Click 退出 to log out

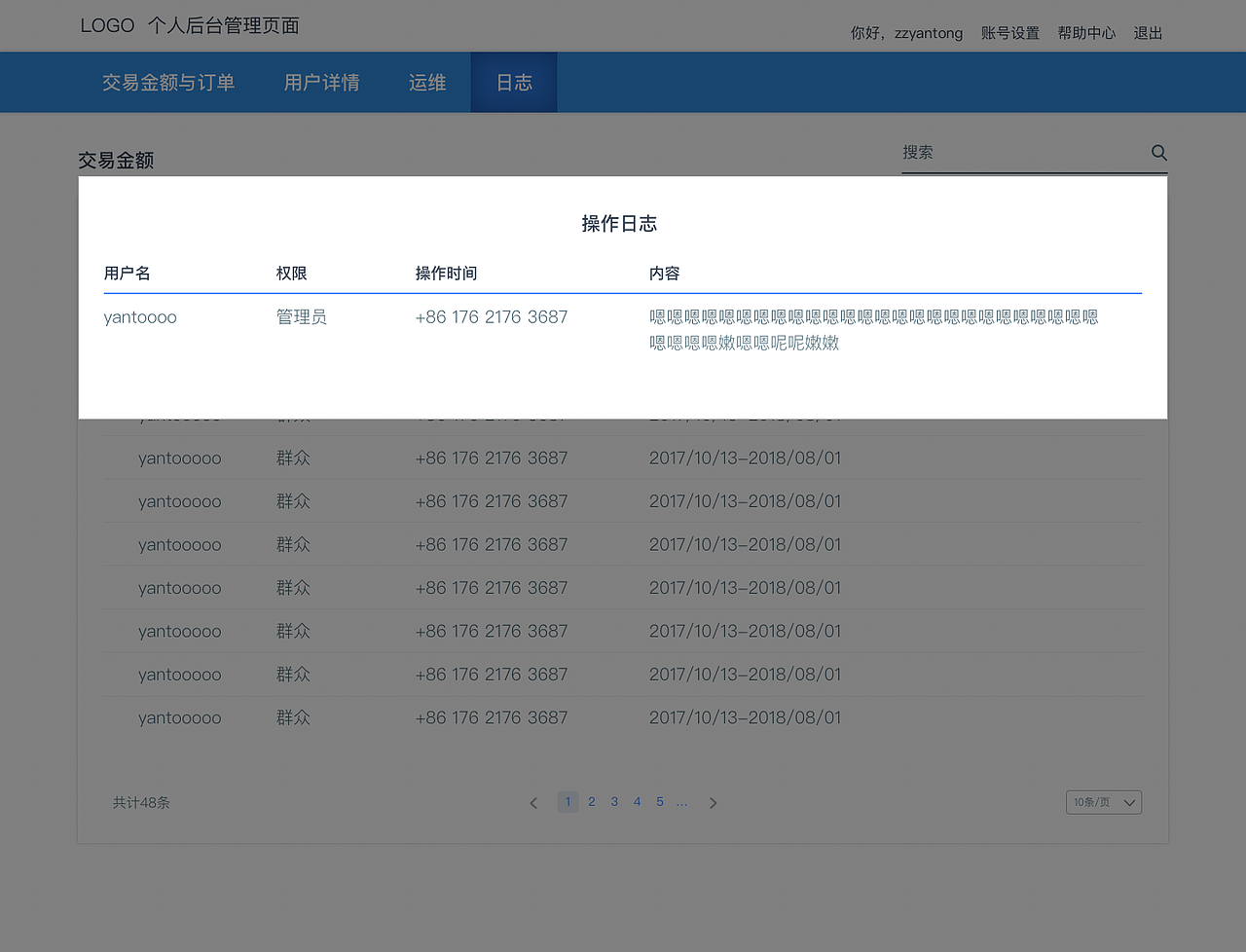pos(1148,33)
